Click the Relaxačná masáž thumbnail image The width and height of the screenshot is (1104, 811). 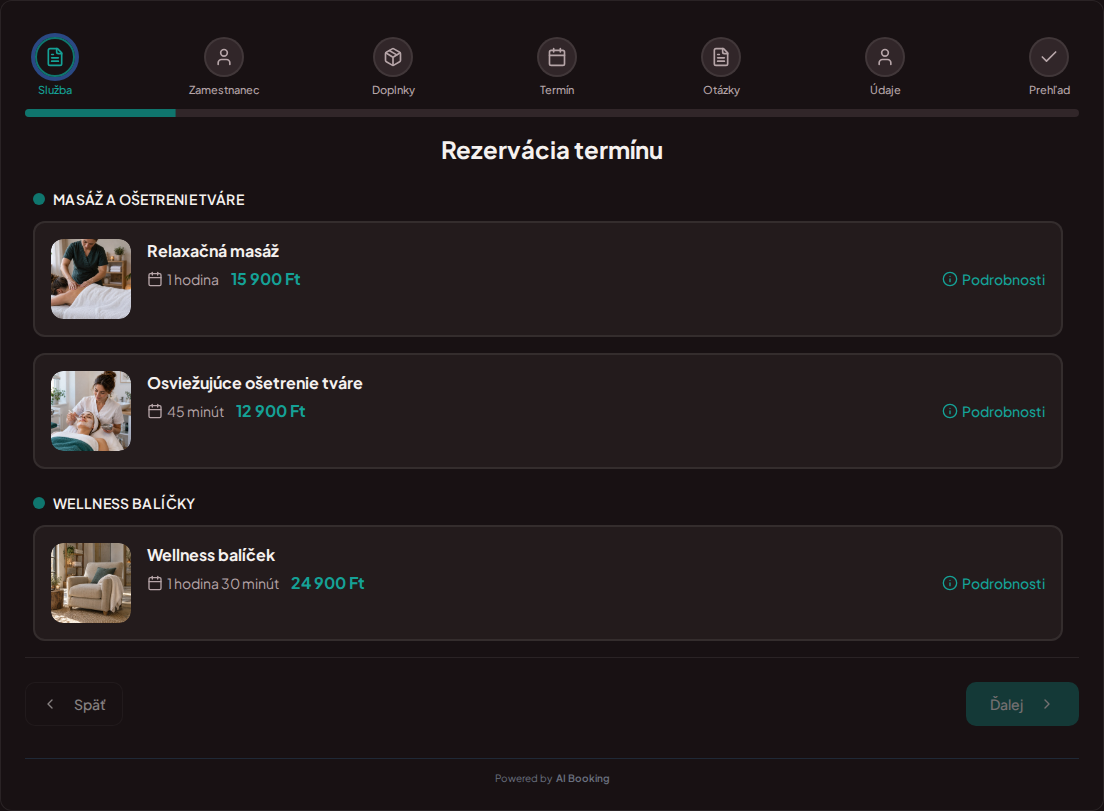pos(91,279)
